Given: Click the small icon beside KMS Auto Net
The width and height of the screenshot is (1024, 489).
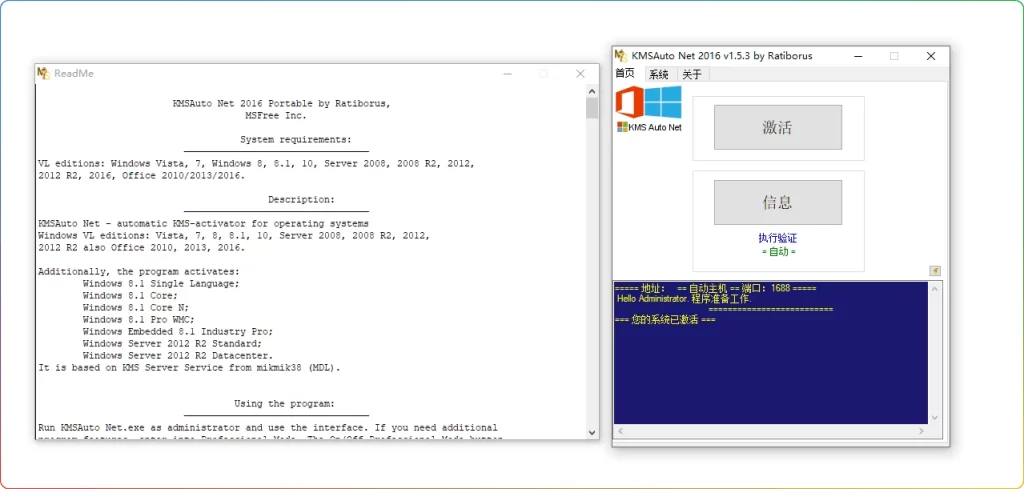Looking at the screenshot, I should pos(621,127).
